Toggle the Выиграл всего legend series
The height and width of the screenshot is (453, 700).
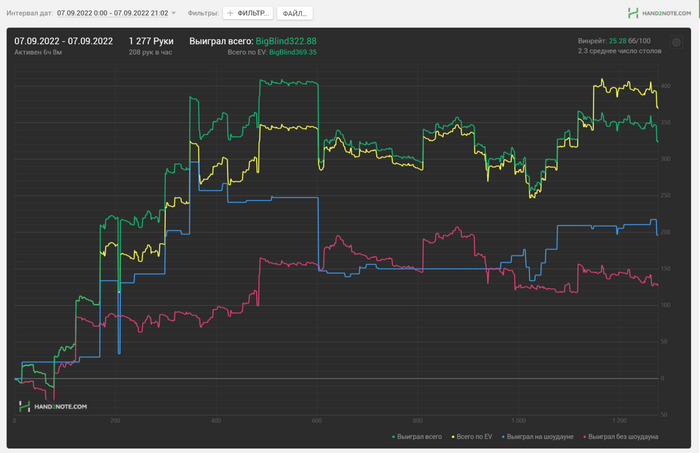pos(417,436)
